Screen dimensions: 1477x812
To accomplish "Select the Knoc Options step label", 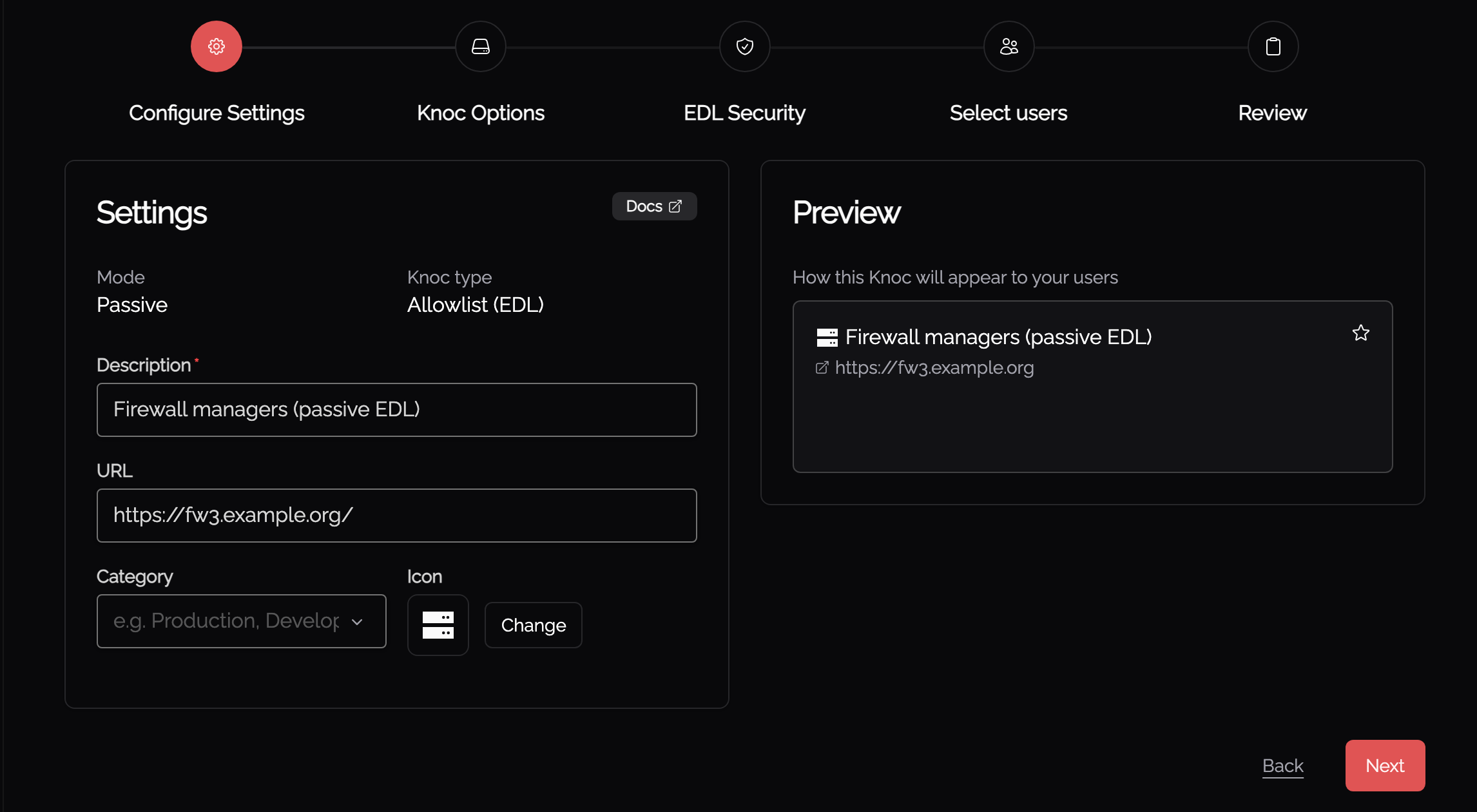I will click(481, 113).
